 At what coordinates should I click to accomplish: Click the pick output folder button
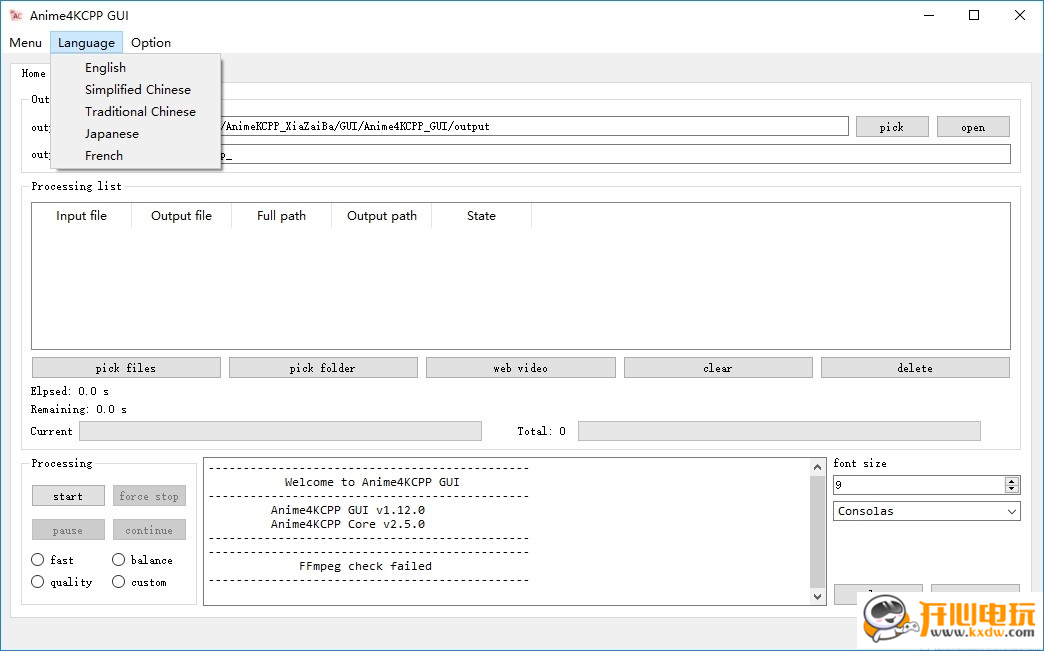click(892, 126)
